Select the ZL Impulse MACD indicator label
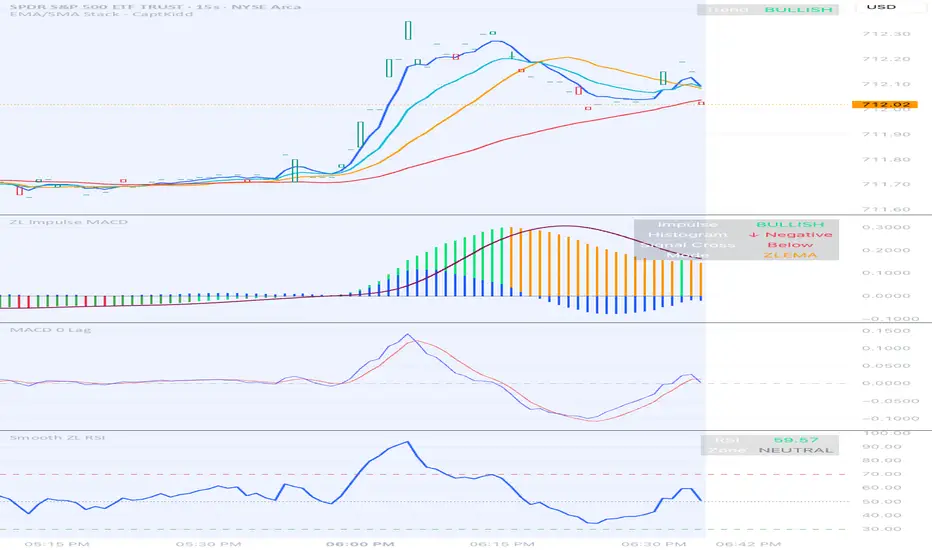The image size is (932, 550). point(68,222)
